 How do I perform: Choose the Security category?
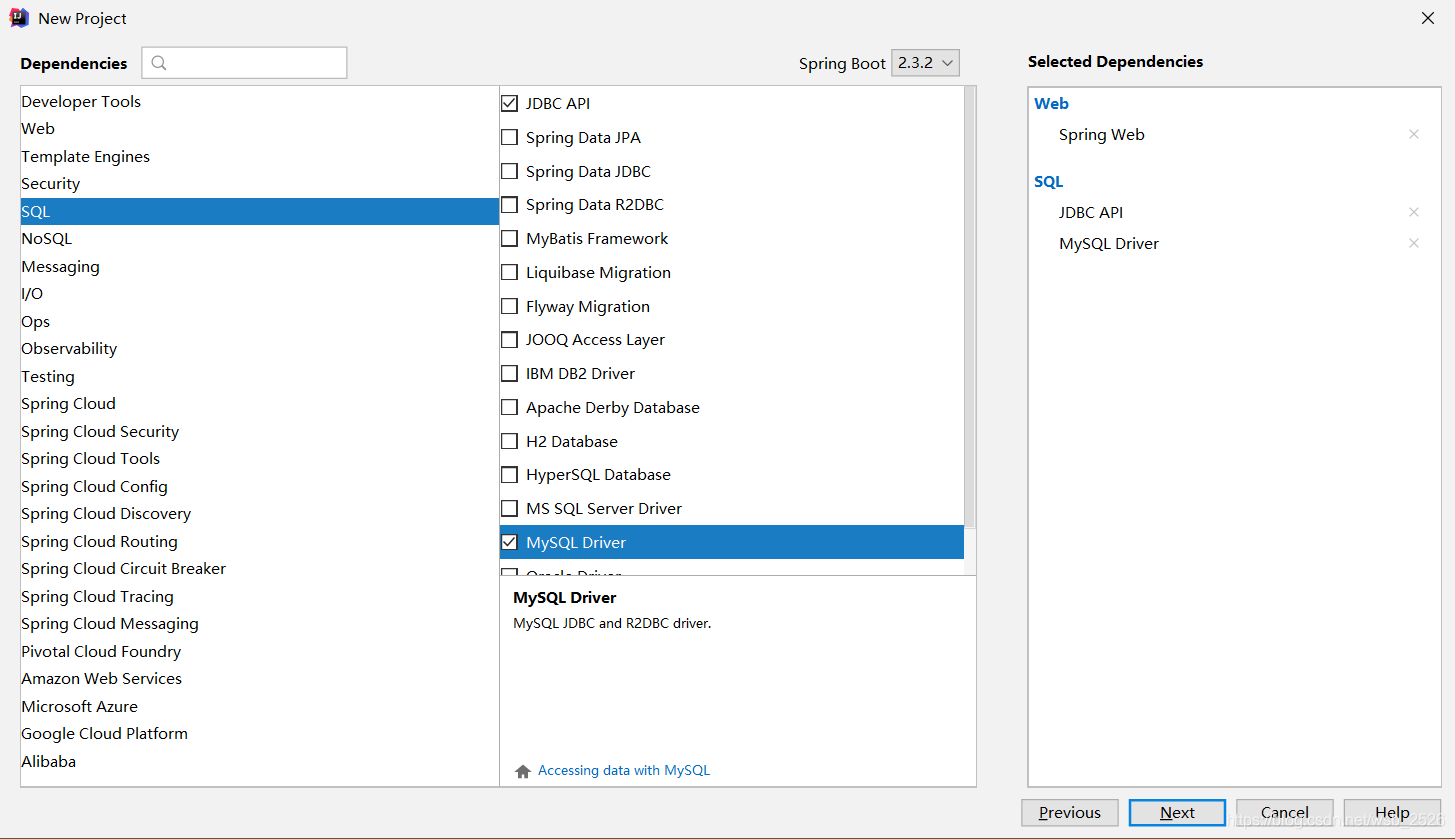(259, 183)
